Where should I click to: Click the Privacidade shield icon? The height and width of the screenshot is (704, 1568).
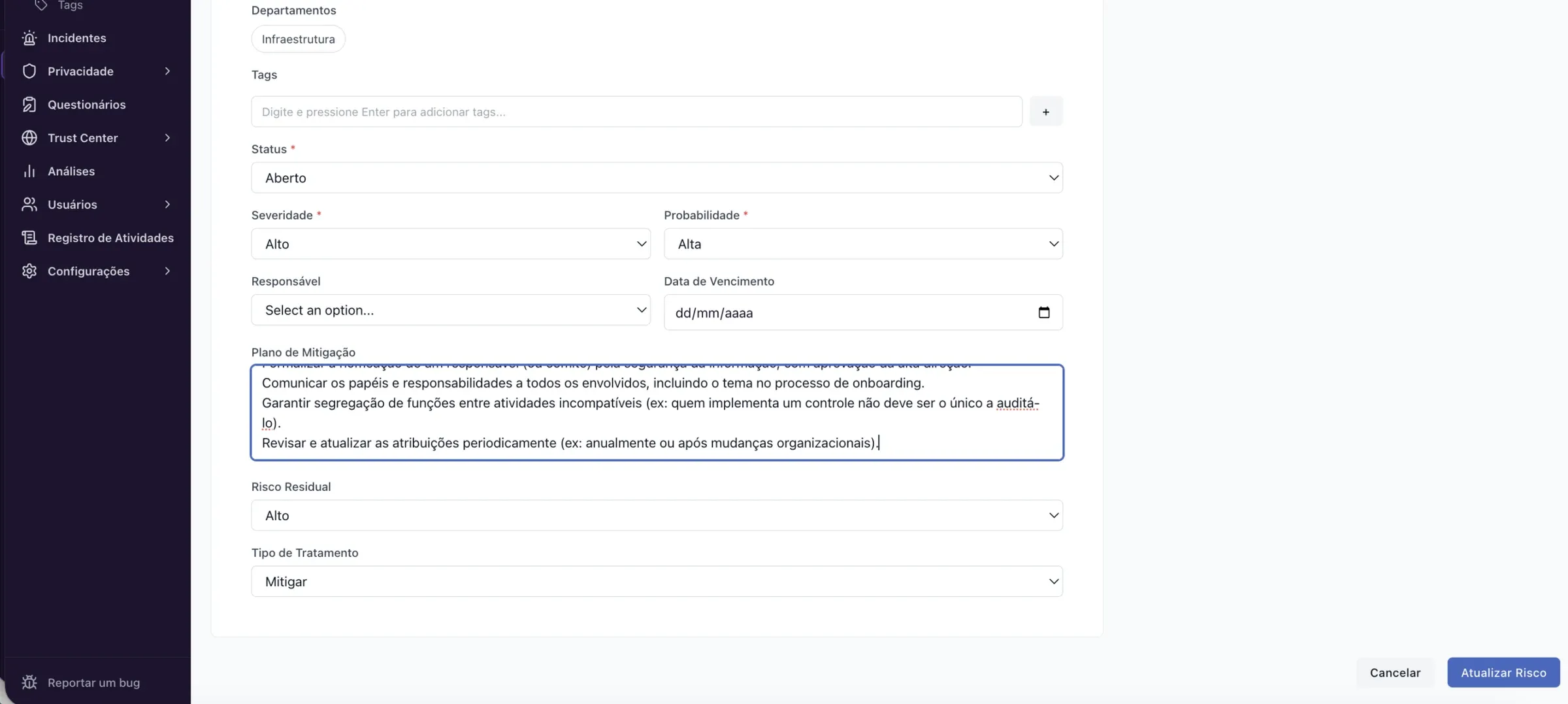[29, 71]
